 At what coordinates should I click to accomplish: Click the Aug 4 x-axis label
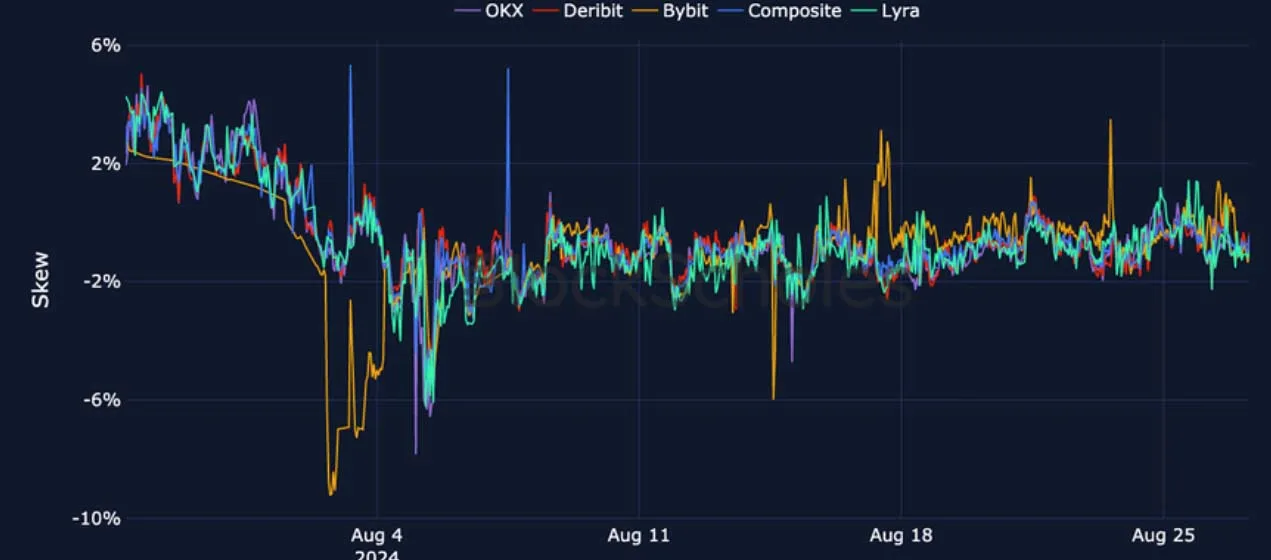click(377, 536)
